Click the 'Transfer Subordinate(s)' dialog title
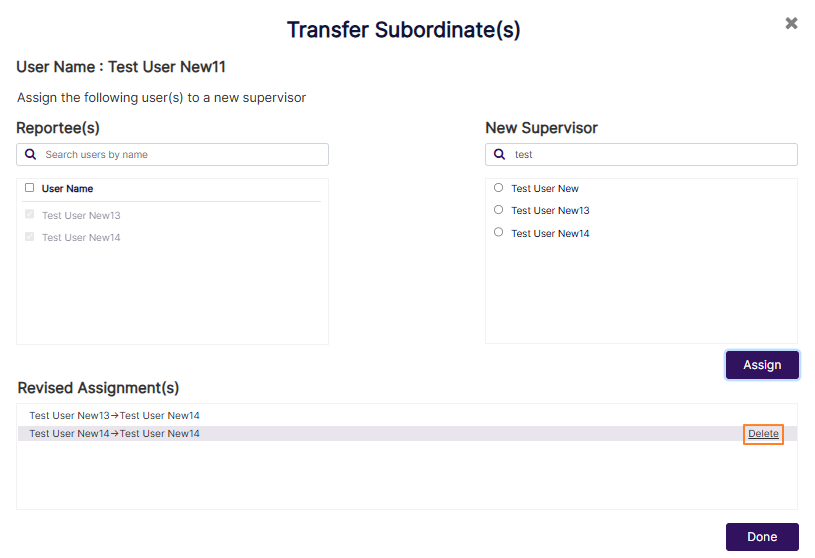815x558 pixels. [403, 30]
